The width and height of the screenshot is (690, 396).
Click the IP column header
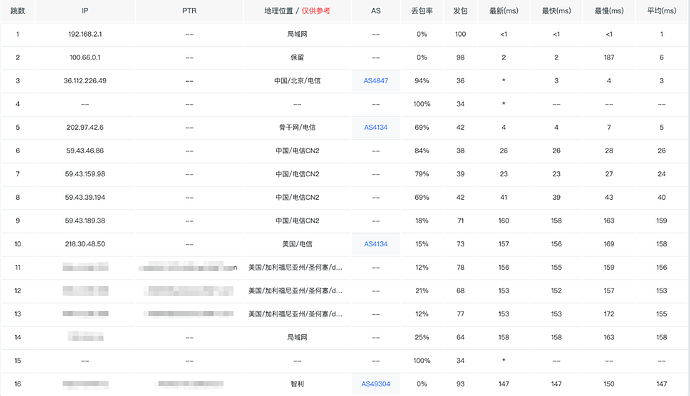pos(85,11)
